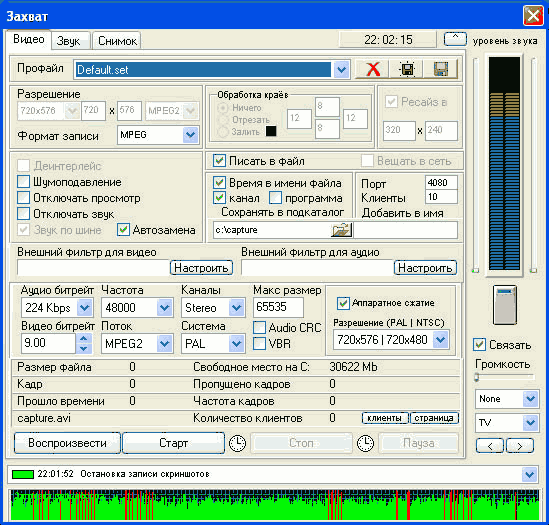Click external audio filter input field

pyautogui.click(x=317, y=268)
